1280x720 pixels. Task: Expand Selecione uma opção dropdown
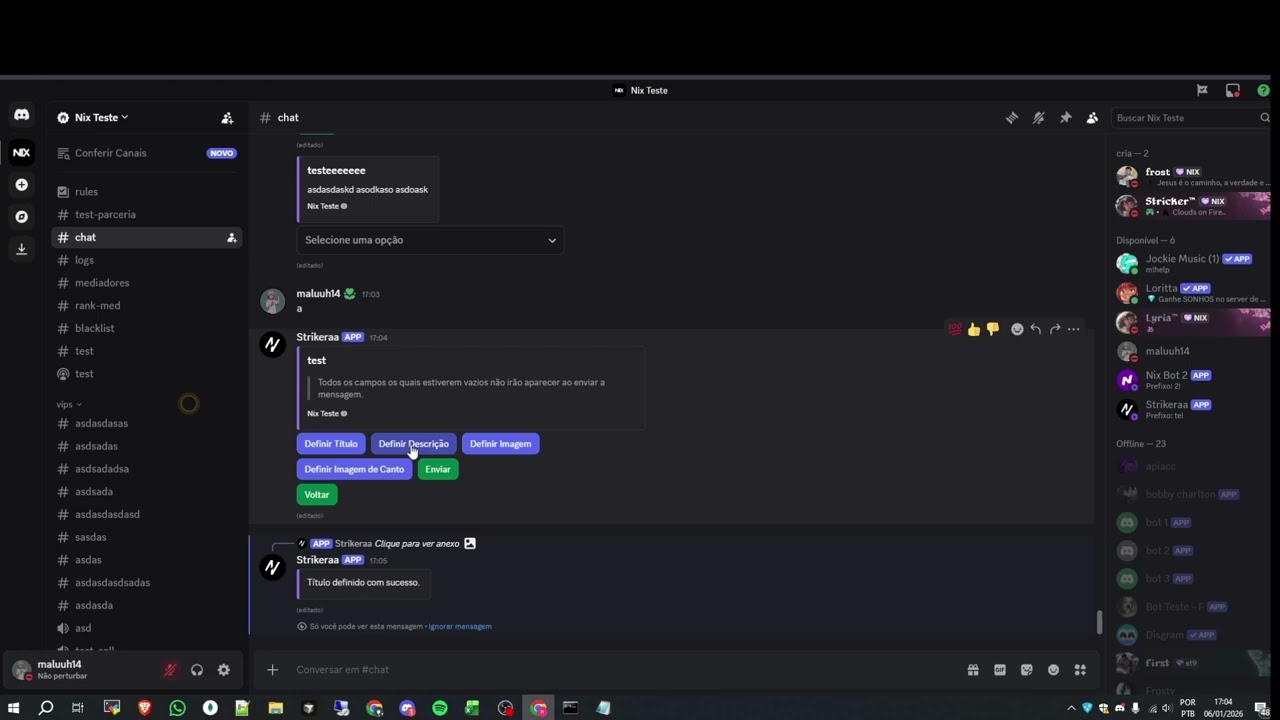tap(430, 240)
